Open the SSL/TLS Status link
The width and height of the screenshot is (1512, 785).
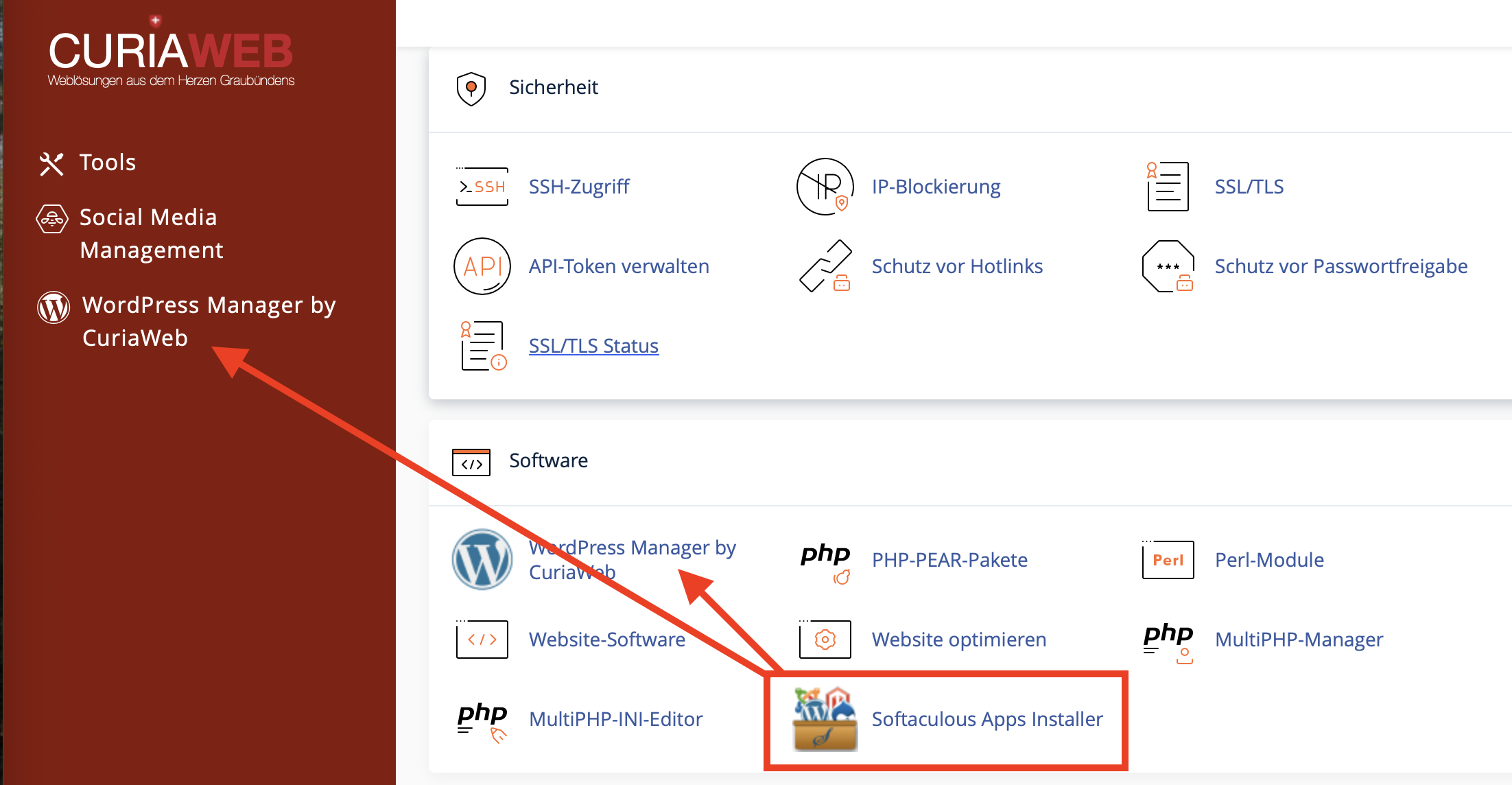click(x=593, y=346)
